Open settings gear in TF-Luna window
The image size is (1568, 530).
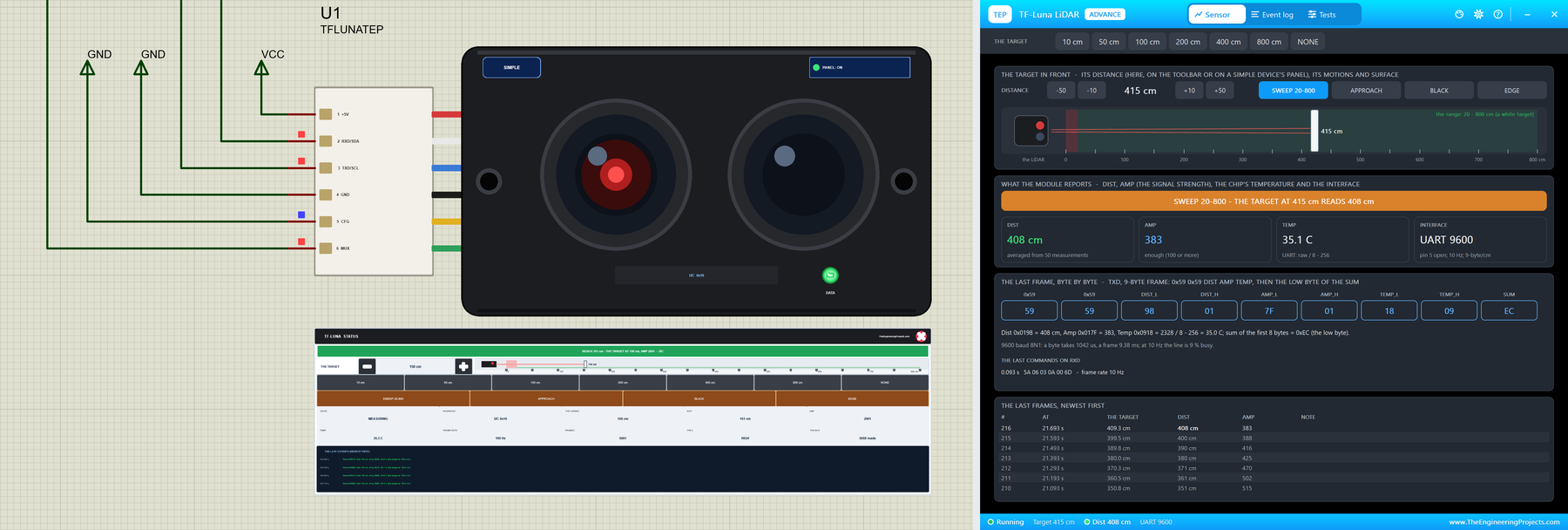coord(1478,15)
